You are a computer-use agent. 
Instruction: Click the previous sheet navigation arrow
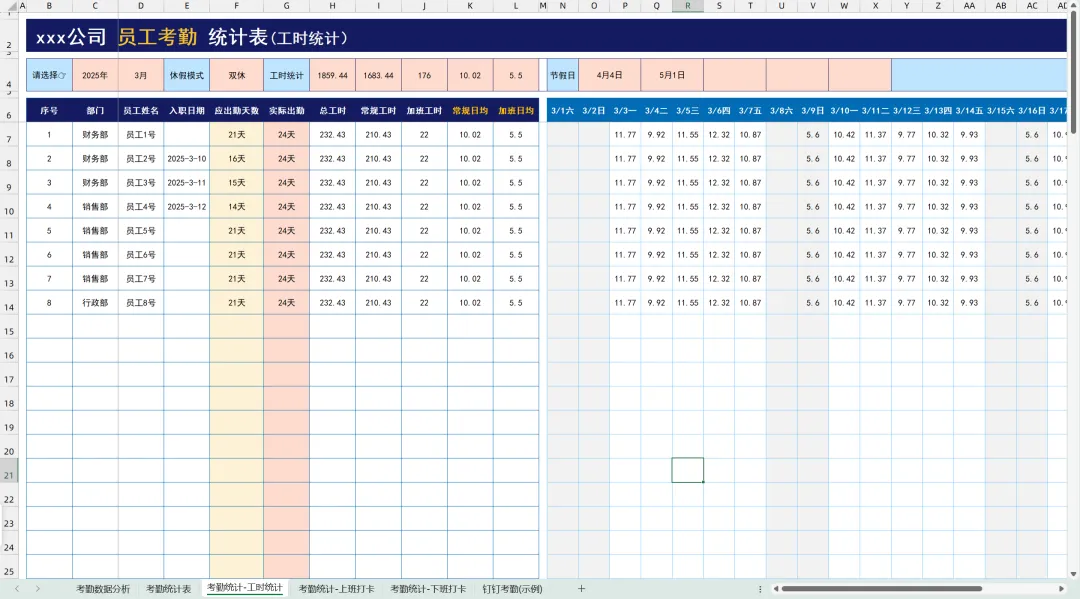coord(17,589)
